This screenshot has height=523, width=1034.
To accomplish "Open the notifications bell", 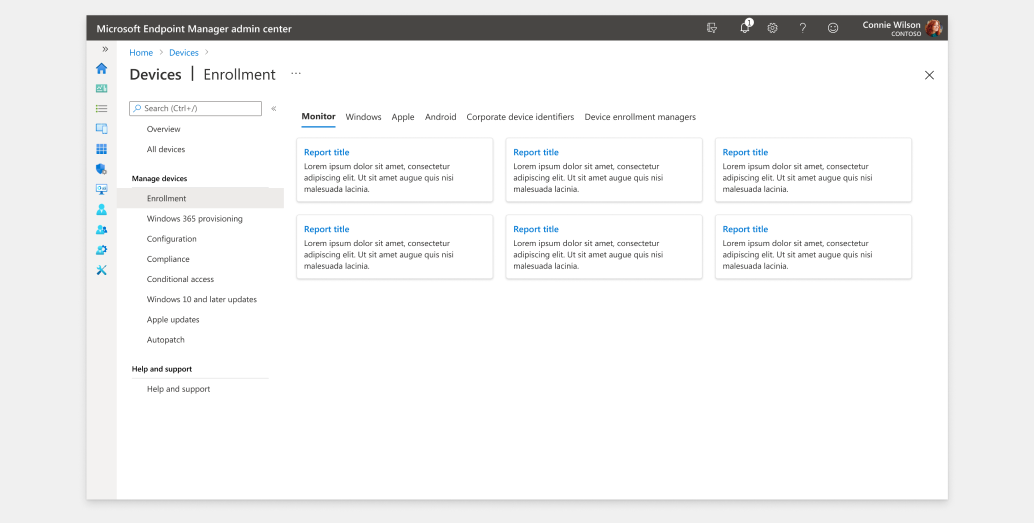I will [745, 28].
